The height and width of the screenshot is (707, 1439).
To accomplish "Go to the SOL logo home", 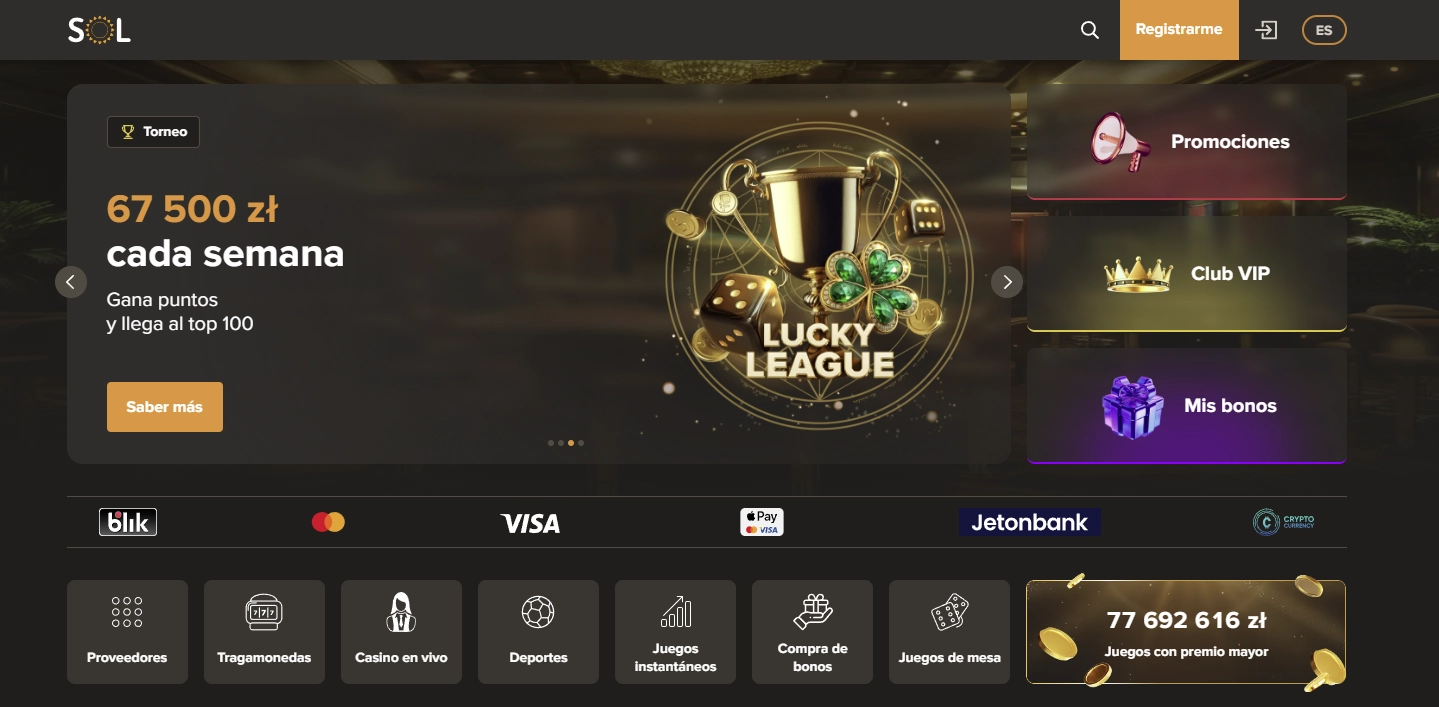I will [99, 30].
